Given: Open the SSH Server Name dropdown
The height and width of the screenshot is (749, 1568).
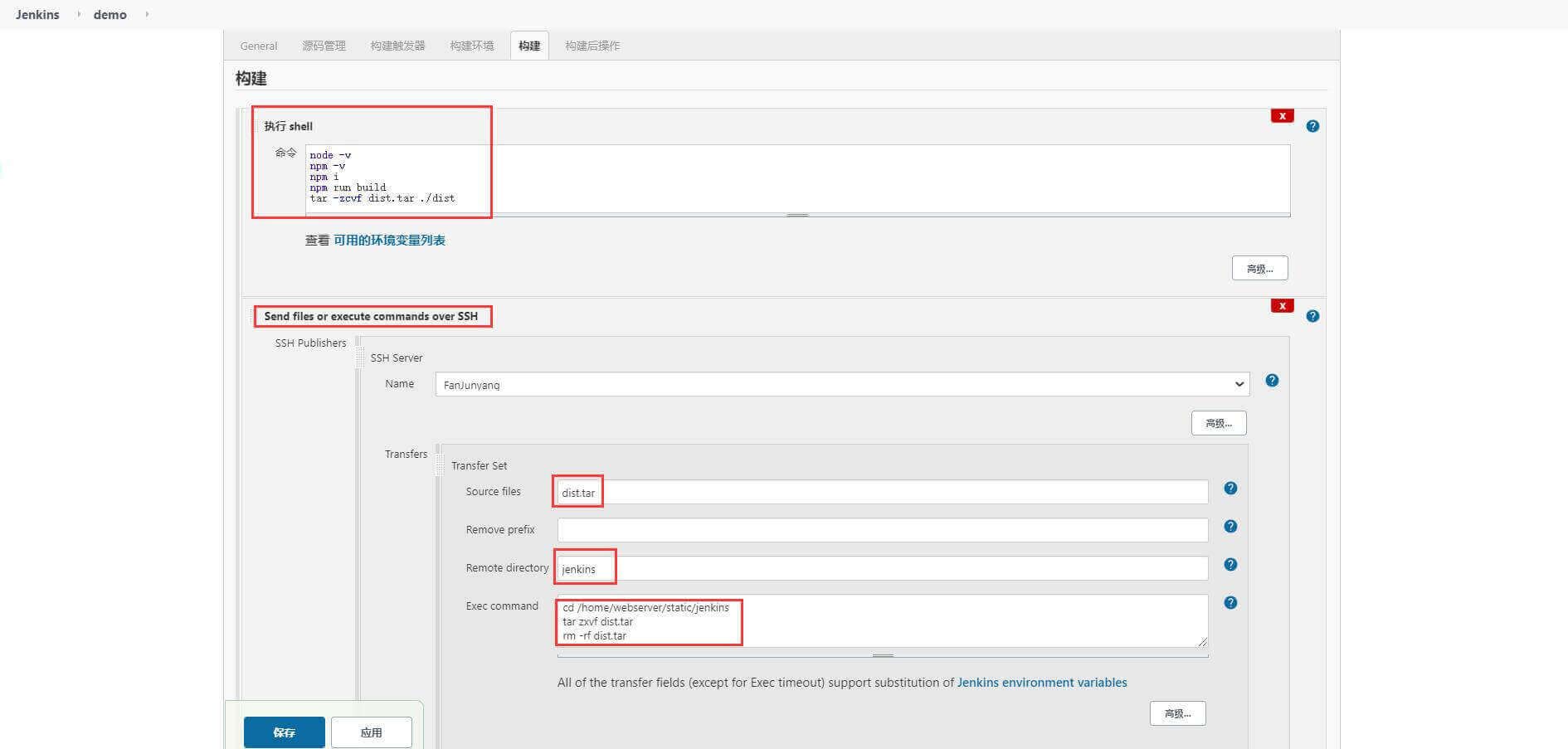Looking at the screenshot, I should click(x=842, y=384).
